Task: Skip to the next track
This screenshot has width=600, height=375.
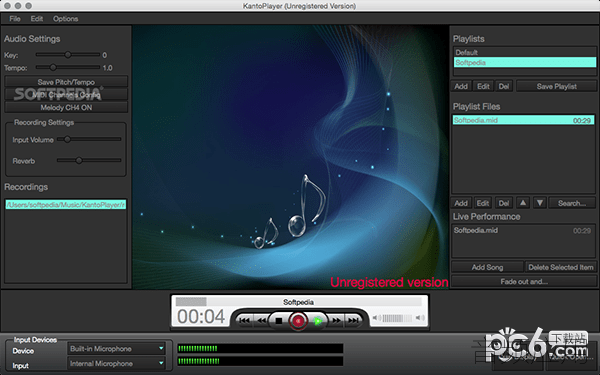Action: [x=353, y=321]
